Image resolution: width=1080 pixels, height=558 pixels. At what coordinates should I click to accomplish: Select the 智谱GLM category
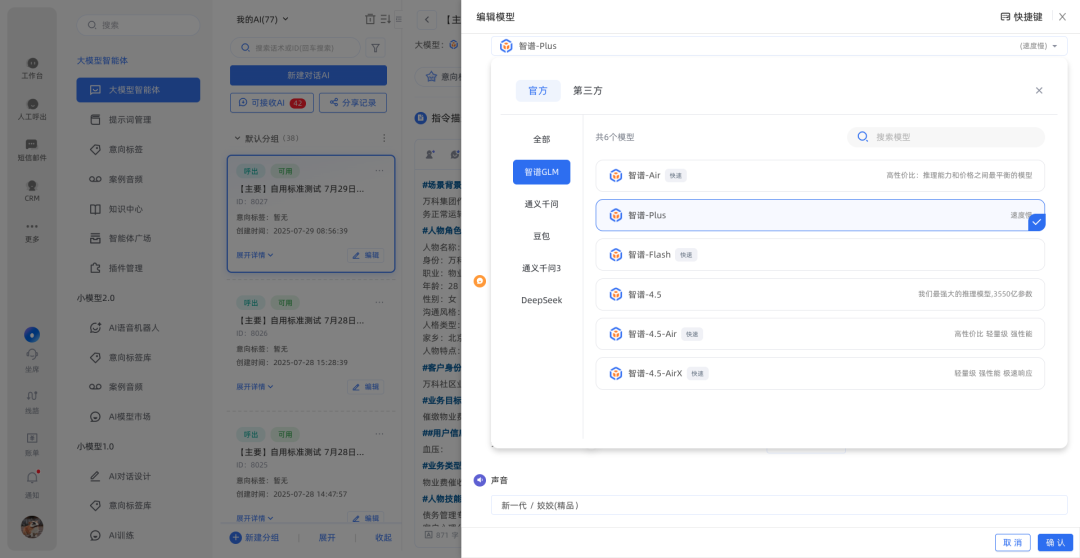[x=541, y=172]
